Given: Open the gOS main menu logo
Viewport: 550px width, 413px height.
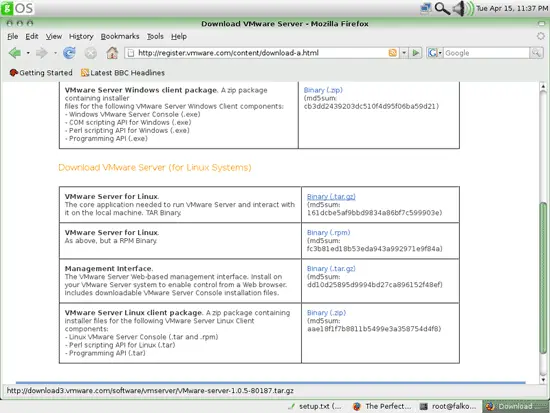Looking at the screenshot, I should pyautogui.click(x=17, y=8).
